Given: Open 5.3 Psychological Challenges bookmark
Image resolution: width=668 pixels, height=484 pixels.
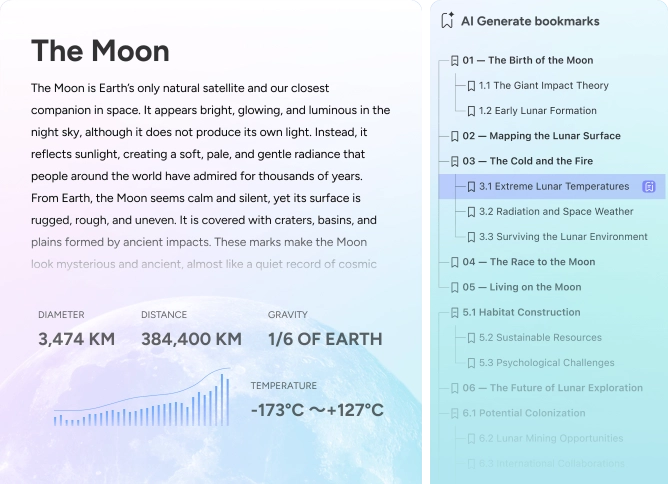Looking at the screenshot, I should coord(546,363).
